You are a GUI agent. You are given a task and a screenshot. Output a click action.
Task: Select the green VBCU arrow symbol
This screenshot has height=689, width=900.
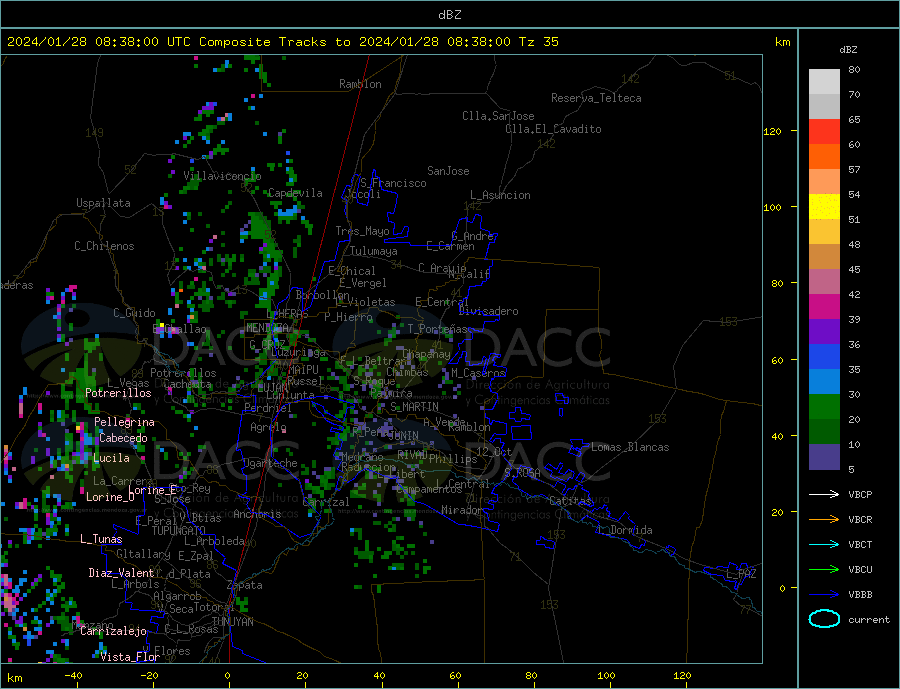pyautogui.click(x=824, y=570)
